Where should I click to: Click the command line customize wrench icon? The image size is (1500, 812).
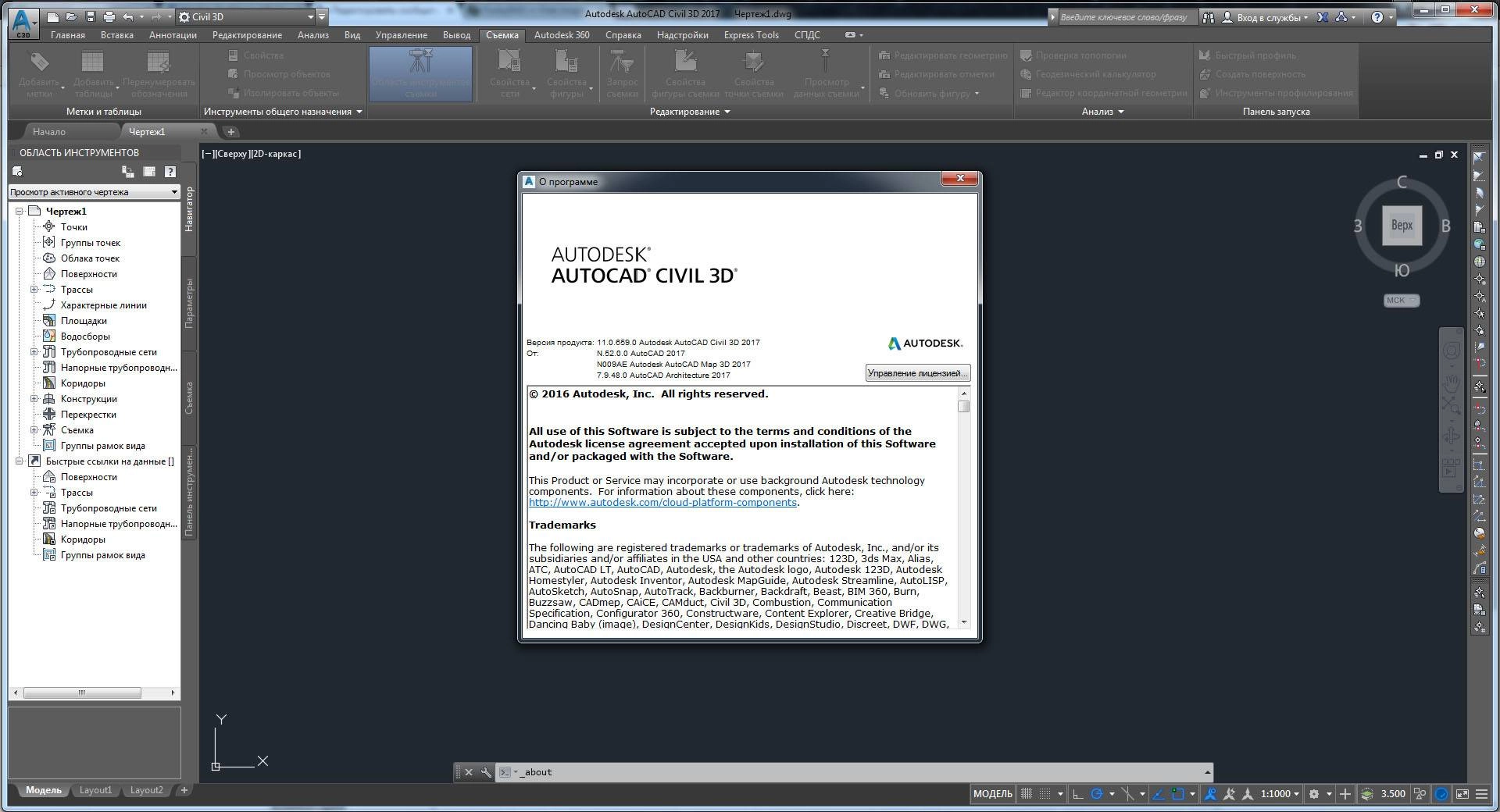[486, 772]
